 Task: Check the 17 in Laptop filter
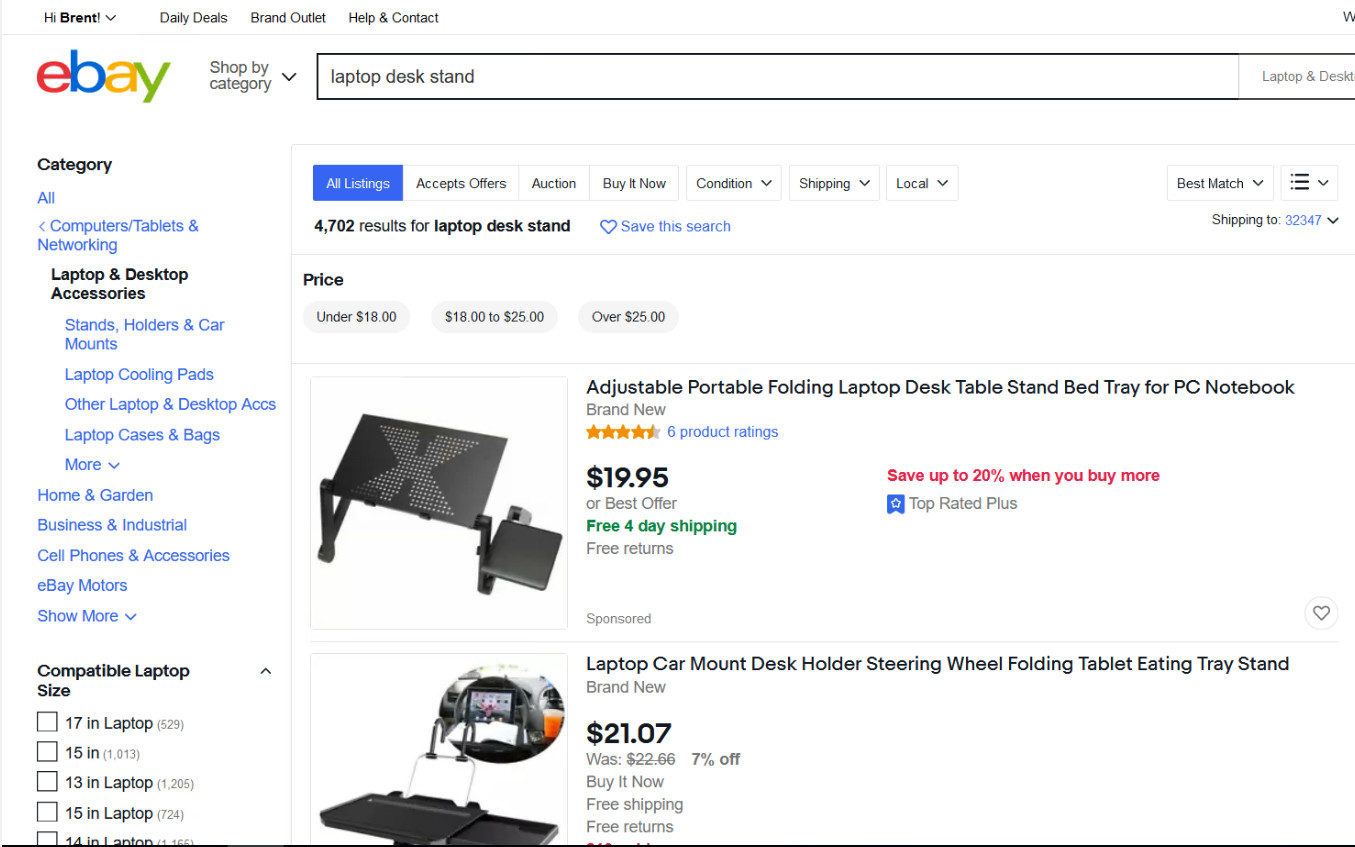[47, 721]
